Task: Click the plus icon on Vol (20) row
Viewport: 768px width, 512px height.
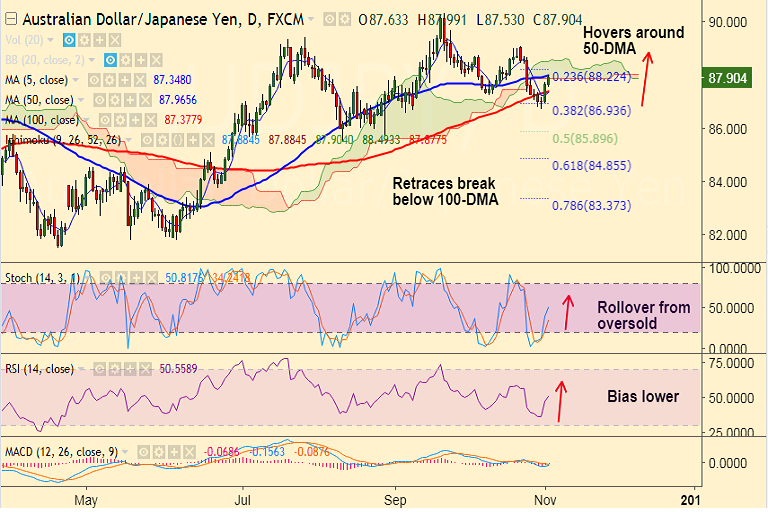Action: click(x=99, y=40)
